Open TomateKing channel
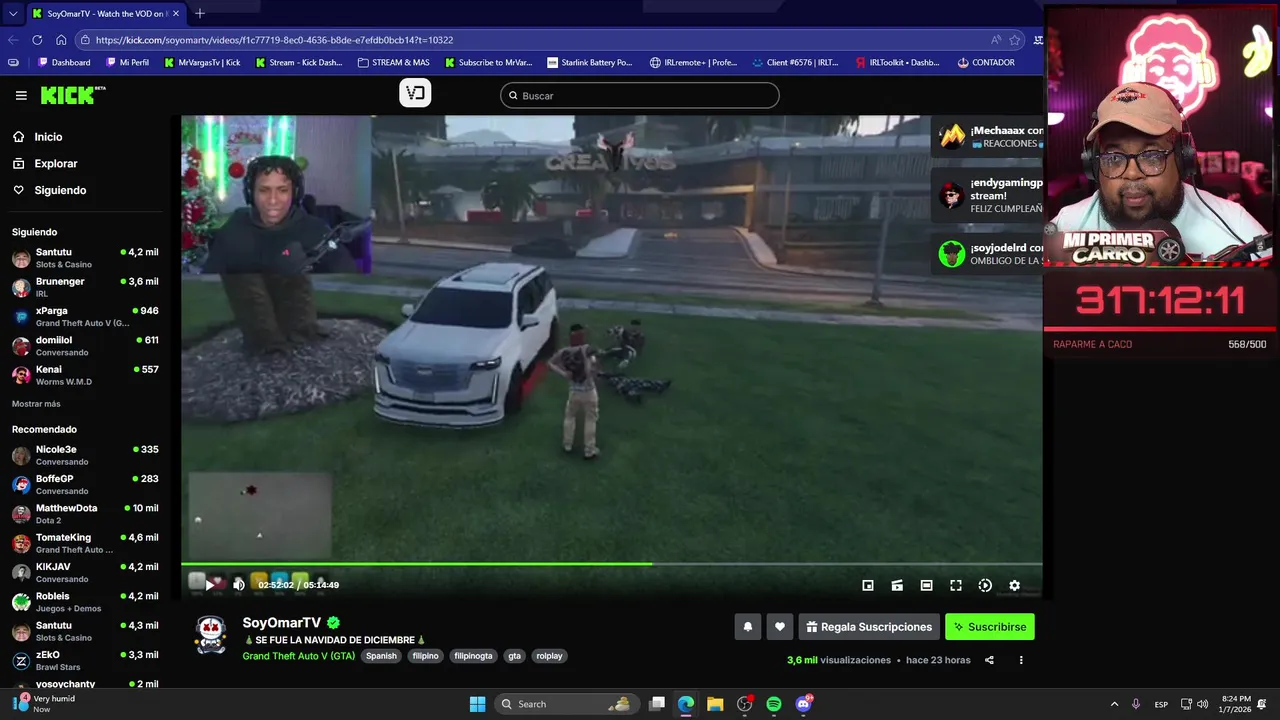 click(x=85, y=543)
